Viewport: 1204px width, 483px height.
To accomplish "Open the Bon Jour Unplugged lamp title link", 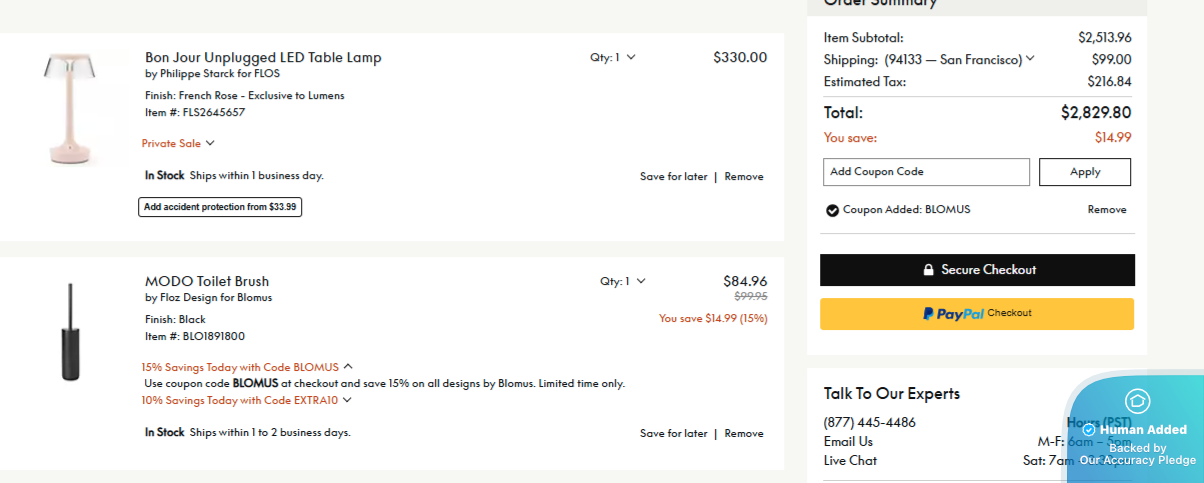I will pos(263,58).
